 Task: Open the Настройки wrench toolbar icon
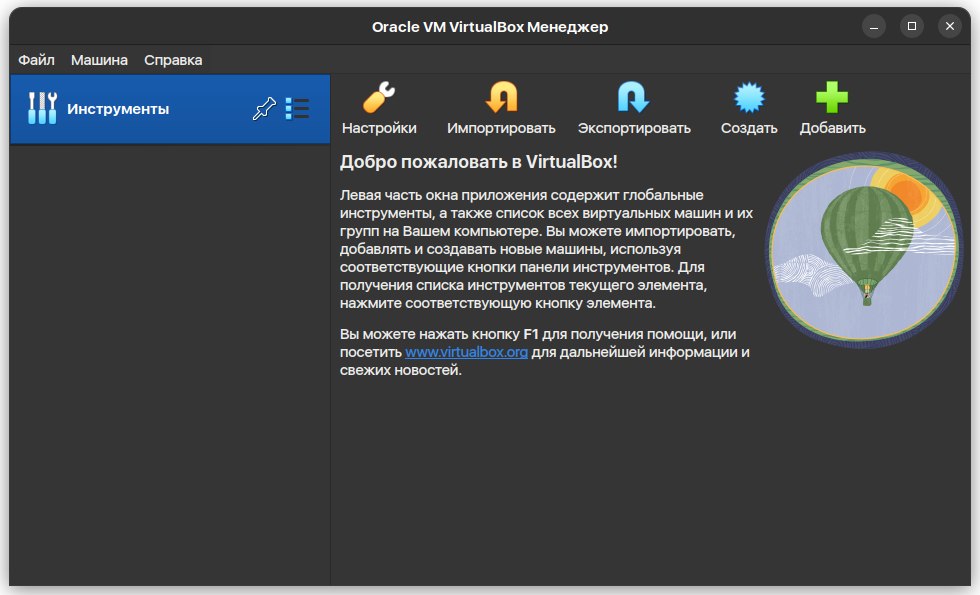(379, 98)
